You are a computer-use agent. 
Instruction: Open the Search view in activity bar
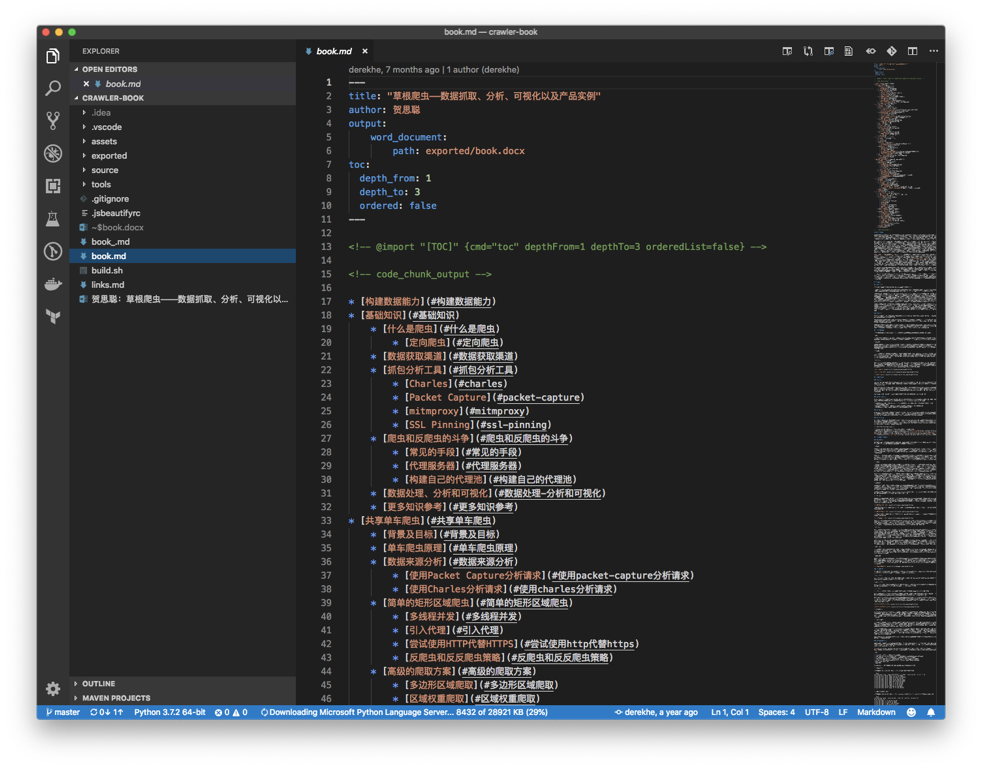53,89
